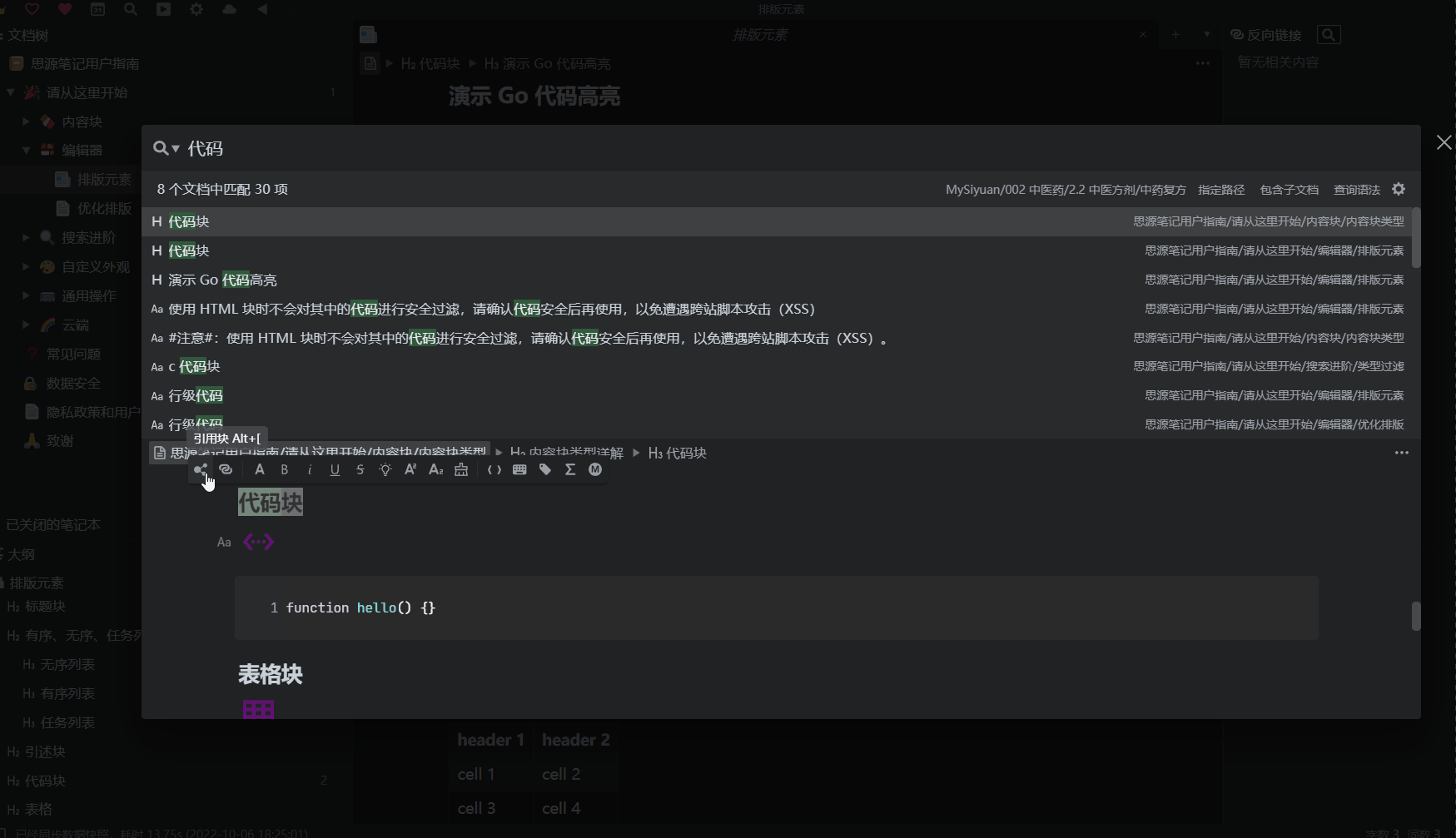Open the search type dropdown arrow
The width and height of the screenshot is (1456, 838).
pyautogui.click(x=177, y=147)
